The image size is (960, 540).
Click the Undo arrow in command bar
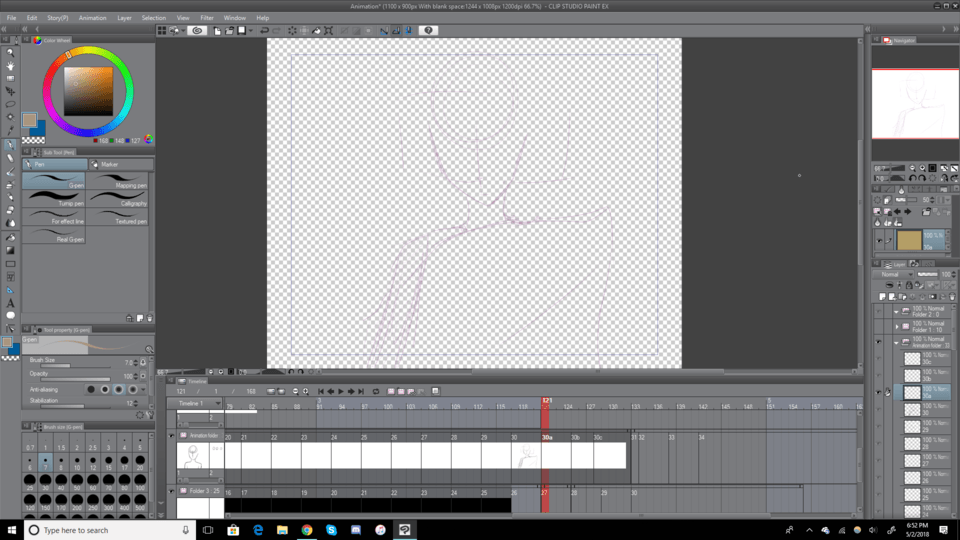[x=265, y=31]
